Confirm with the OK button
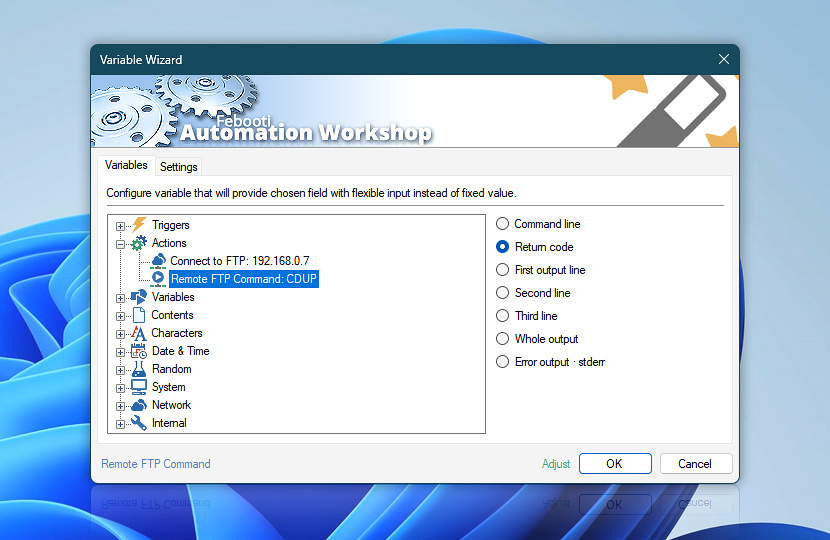Screen dimensions: 830x540 click(x=615, y=464)
